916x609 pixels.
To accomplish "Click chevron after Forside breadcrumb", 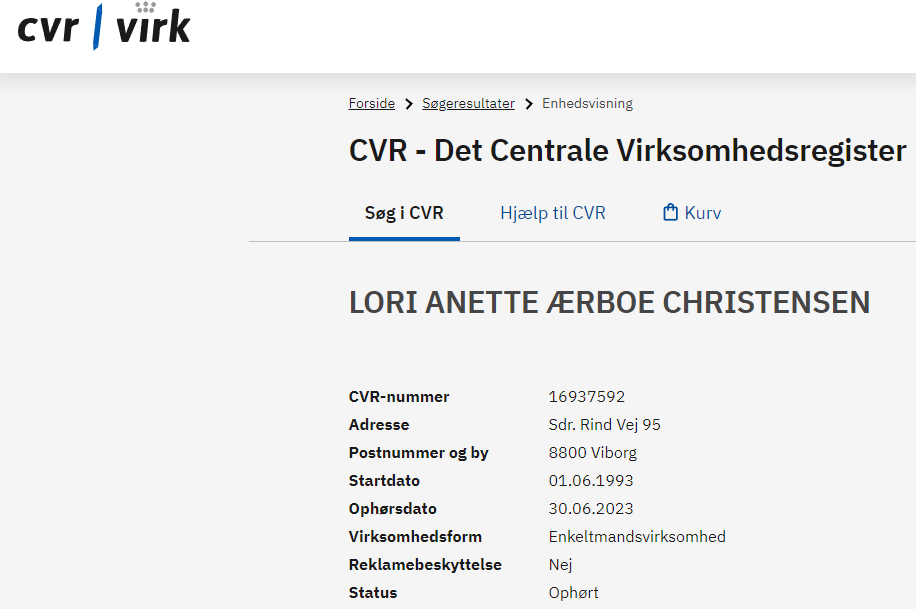I will click(409, 104).
